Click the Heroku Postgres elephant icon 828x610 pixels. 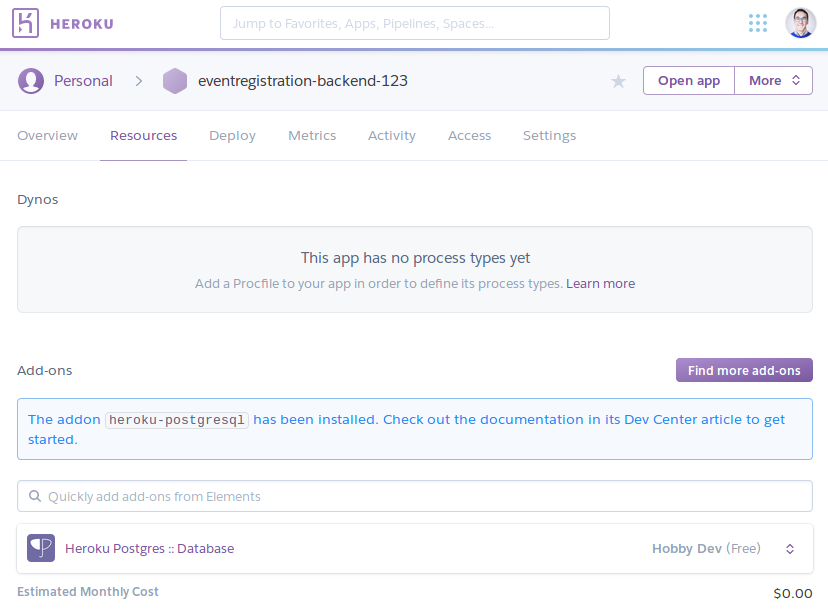41,548
